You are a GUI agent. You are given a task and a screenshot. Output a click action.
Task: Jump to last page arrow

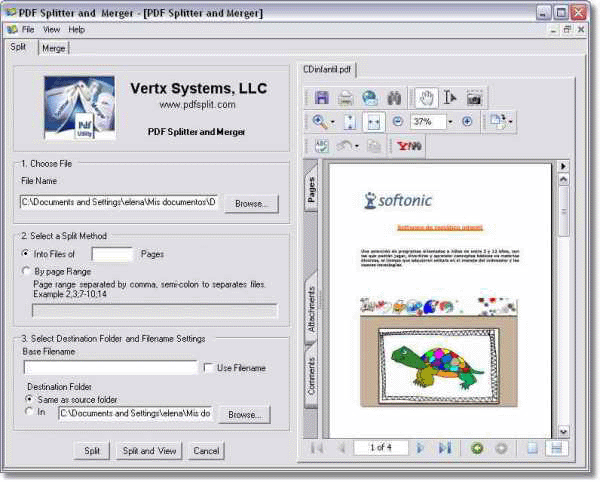pyautogui.click(x=445, y=448)
